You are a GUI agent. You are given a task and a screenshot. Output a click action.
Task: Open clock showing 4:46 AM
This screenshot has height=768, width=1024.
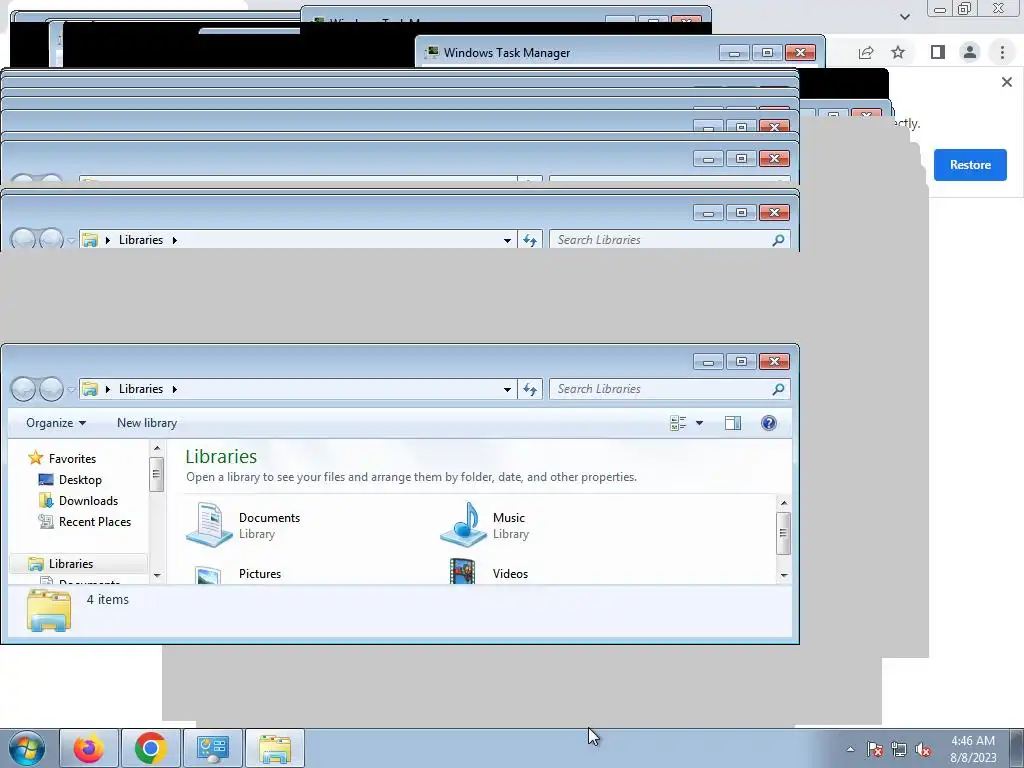click(973, 749)
